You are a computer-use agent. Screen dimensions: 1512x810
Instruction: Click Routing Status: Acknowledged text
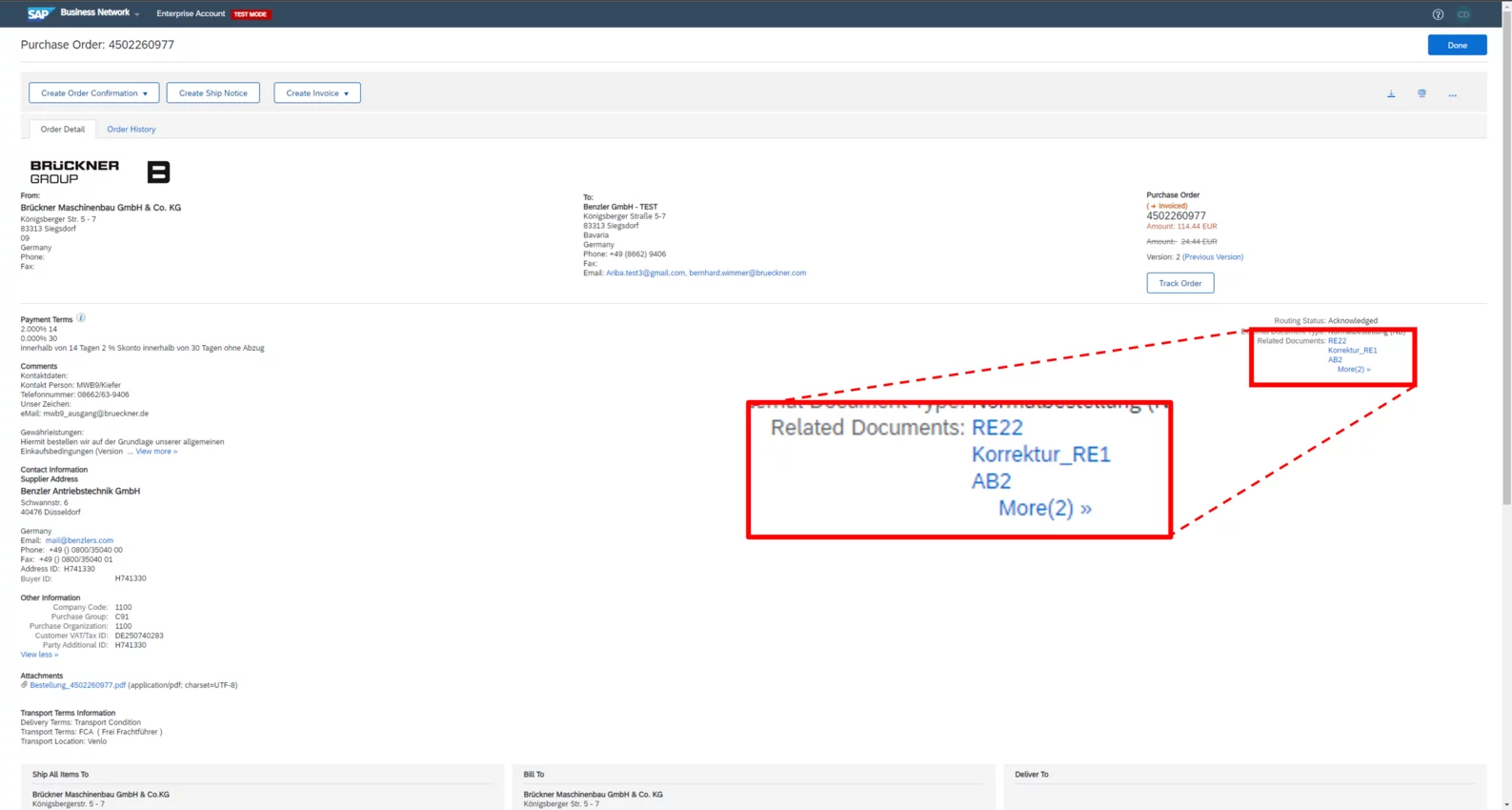point(1325,321)
